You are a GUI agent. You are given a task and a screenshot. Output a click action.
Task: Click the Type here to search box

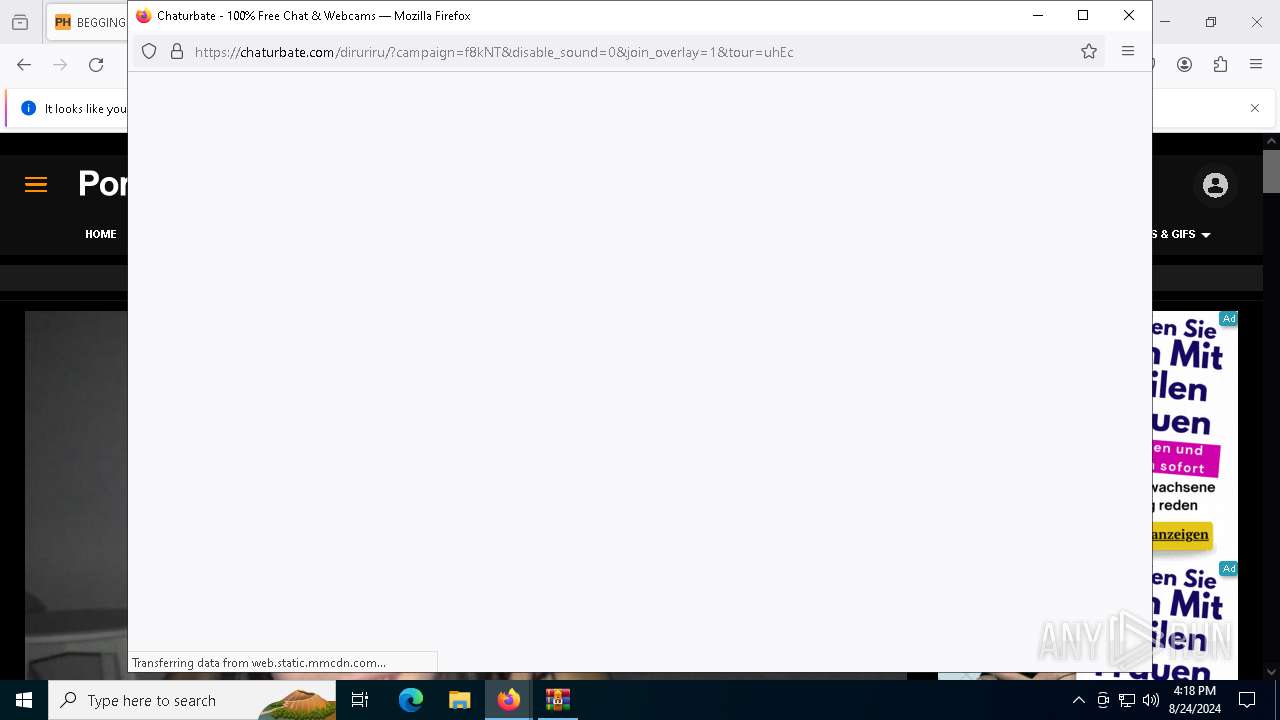192,700
